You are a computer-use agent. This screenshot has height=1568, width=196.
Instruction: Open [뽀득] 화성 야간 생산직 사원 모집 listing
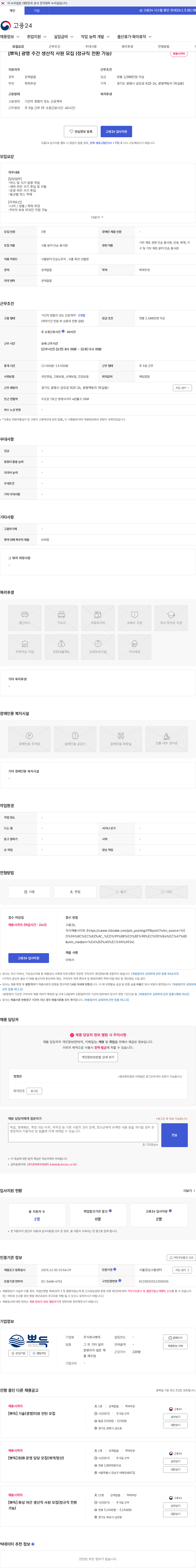point(43,1505)
